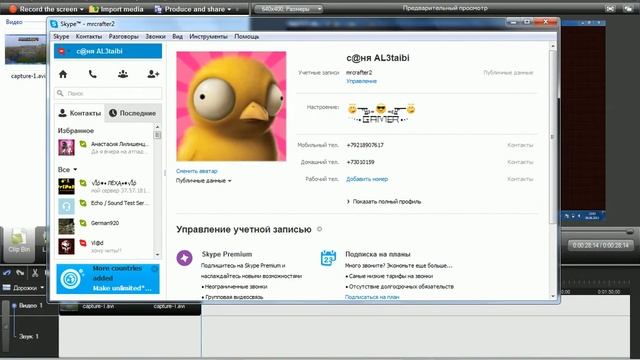Click the mood message GAMER text

380,120
